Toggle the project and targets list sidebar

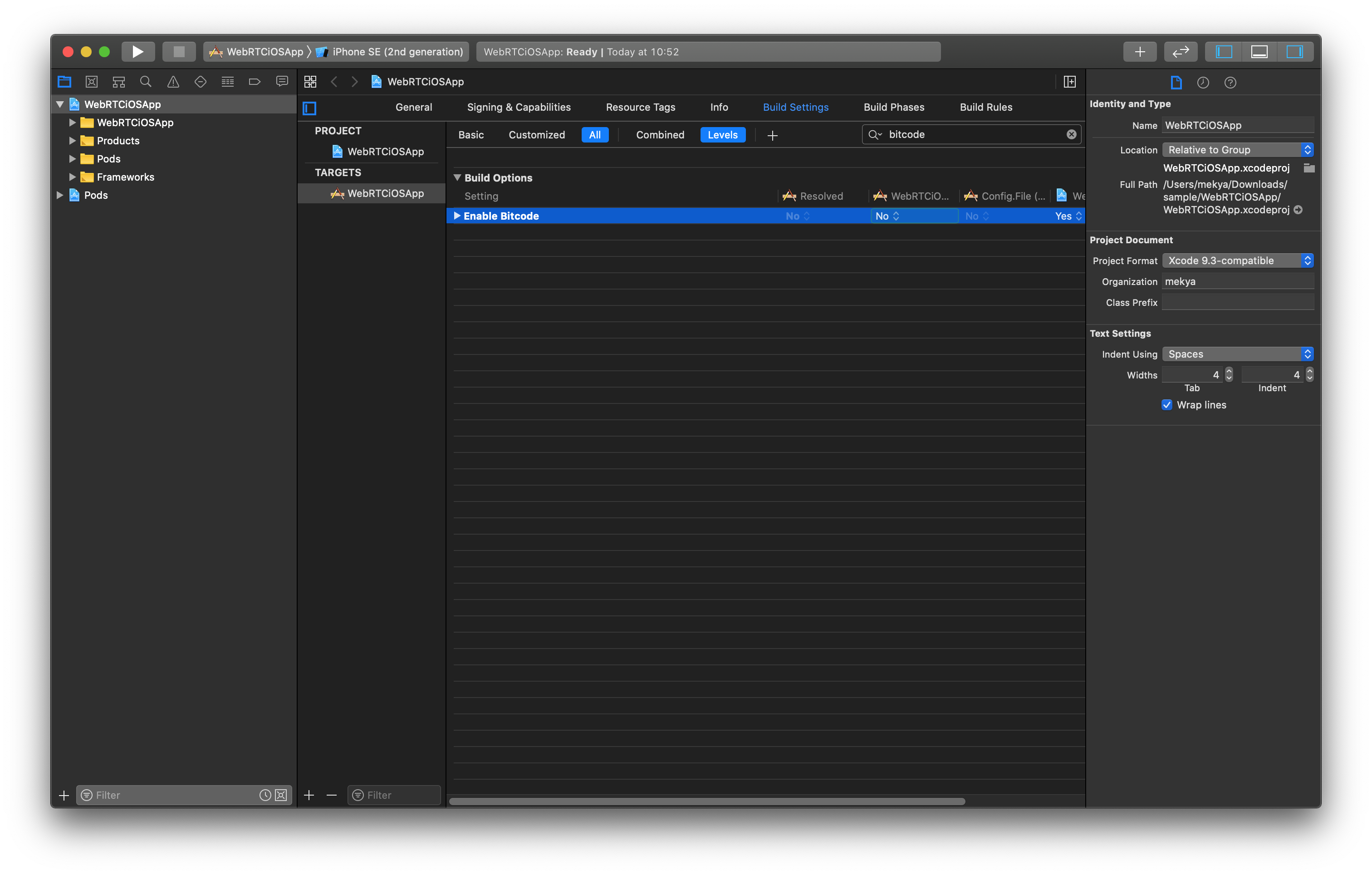click(309, 108)
